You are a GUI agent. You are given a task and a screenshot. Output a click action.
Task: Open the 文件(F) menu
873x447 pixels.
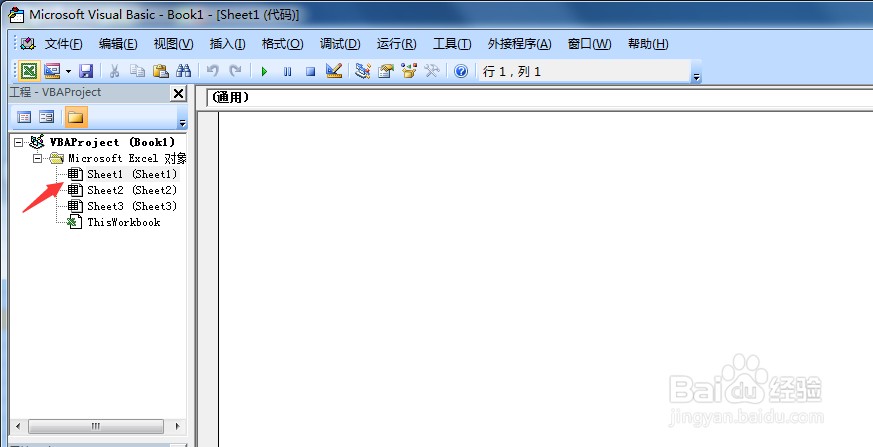tap(63, 44)
